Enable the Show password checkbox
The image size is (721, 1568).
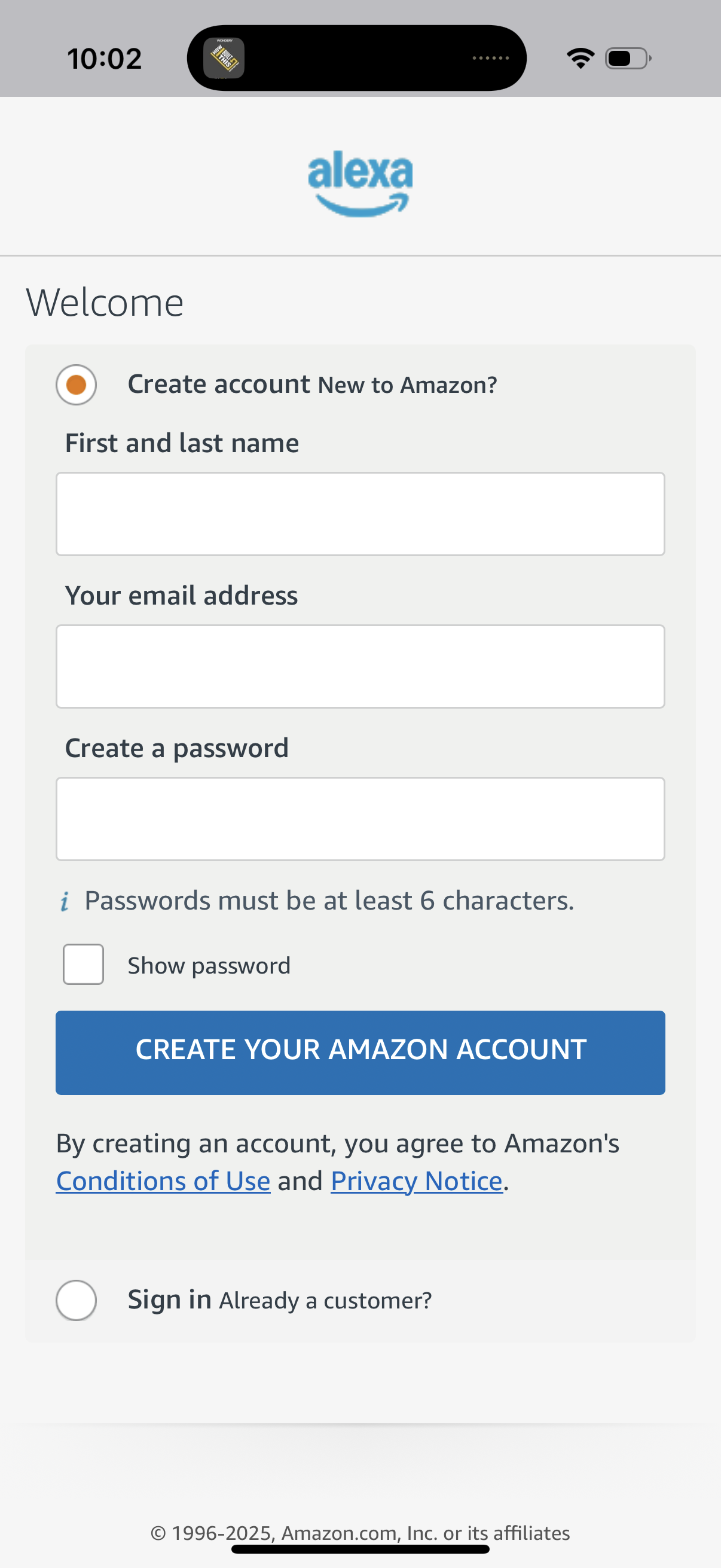pyautogui.click(x=83, y=964)
